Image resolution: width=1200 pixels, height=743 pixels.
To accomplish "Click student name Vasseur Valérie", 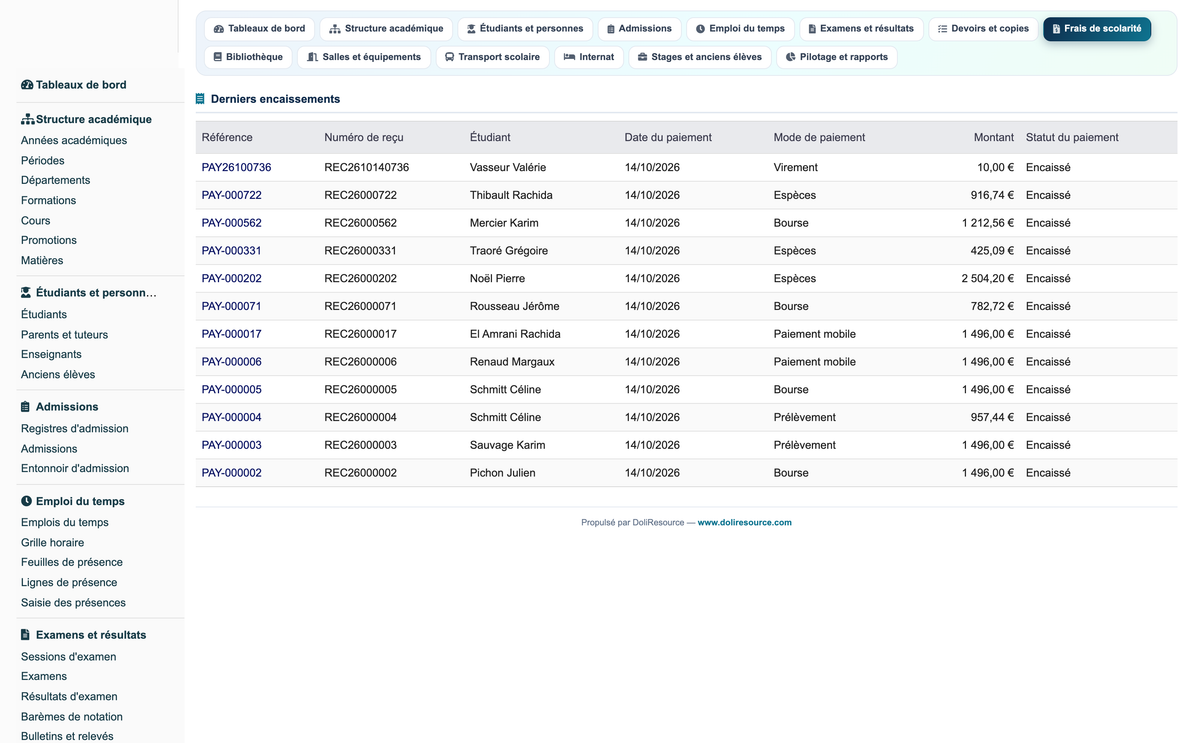I will pos(508,167).
